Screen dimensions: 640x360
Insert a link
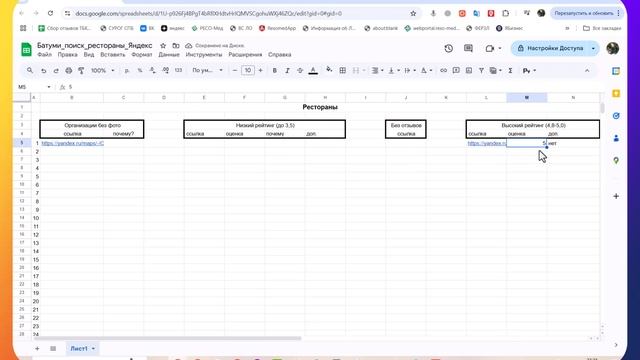coord(443,71)
